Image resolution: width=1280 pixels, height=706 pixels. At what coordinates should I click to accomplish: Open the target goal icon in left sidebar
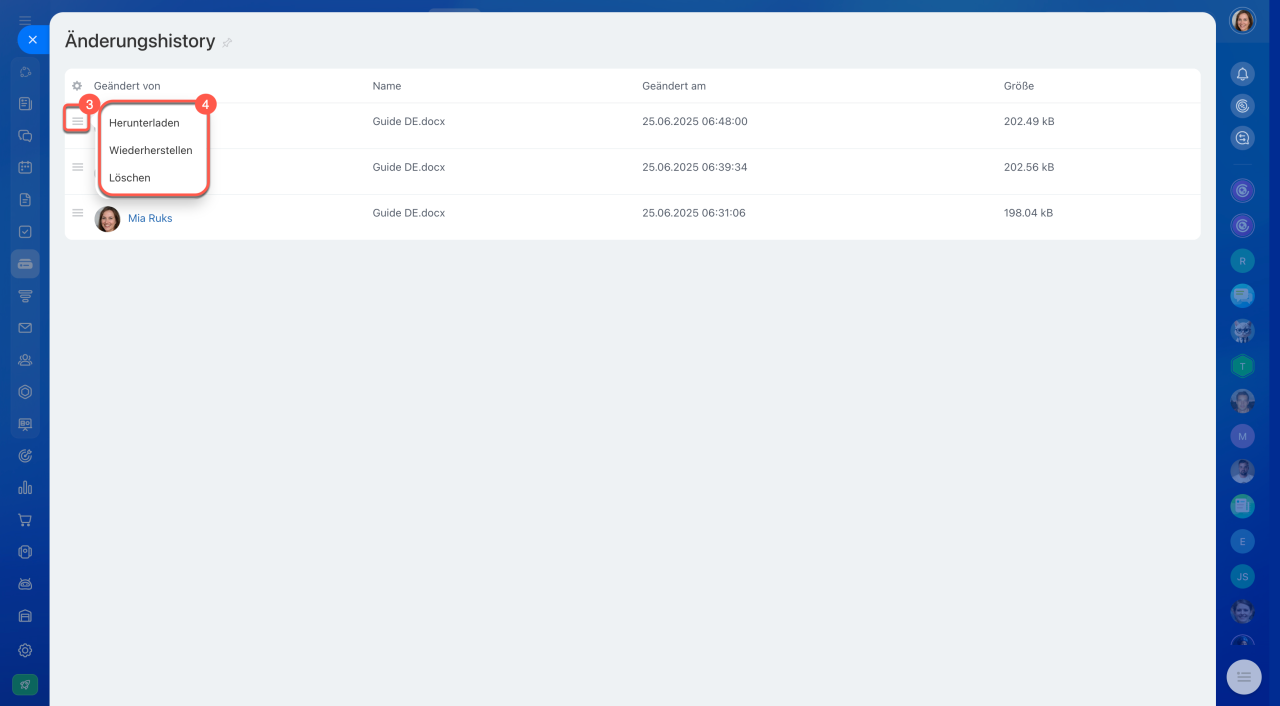25,456
